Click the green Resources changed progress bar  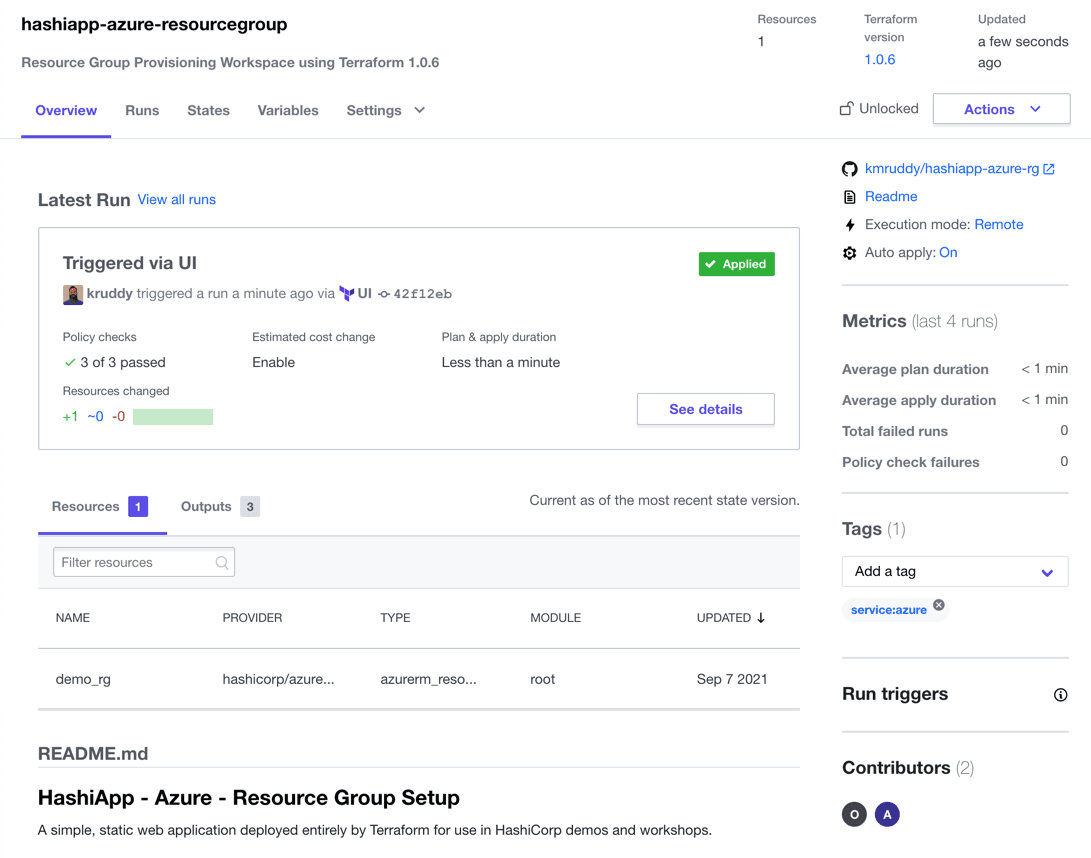pyautogui.click(x=172, y=416)
